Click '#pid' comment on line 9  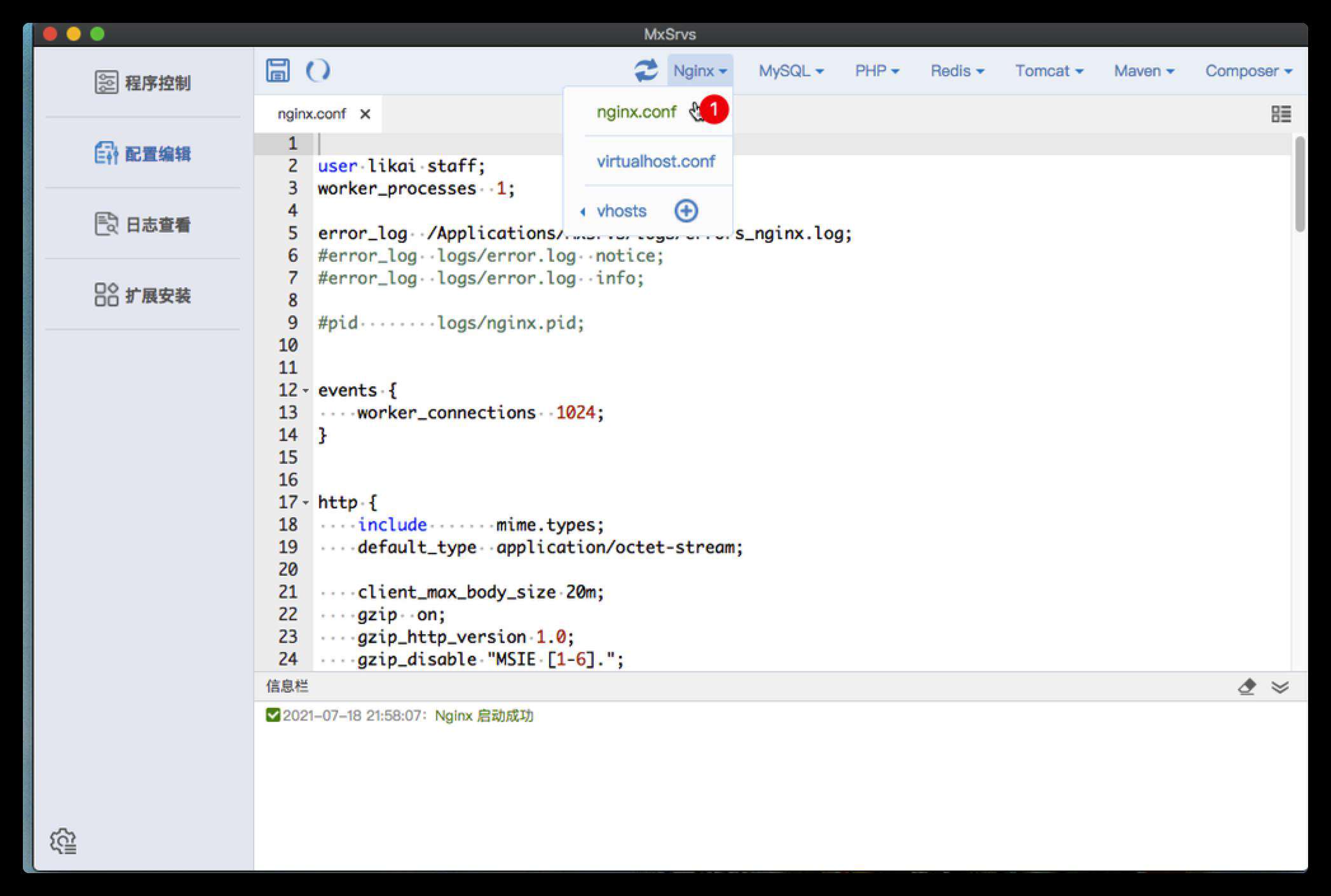[x=338, y=323]
